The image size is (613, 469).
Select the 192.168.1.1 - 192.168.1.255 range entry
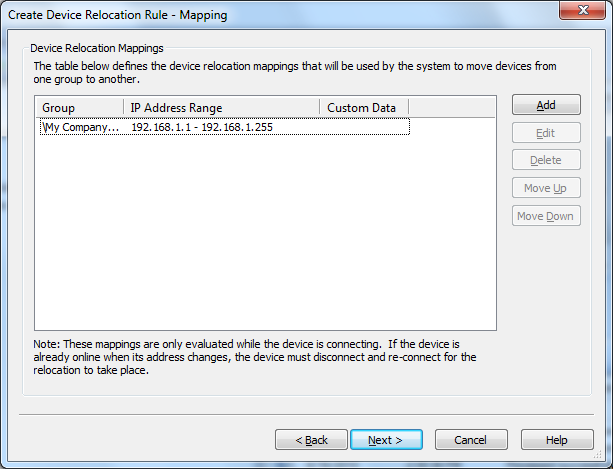202,127
